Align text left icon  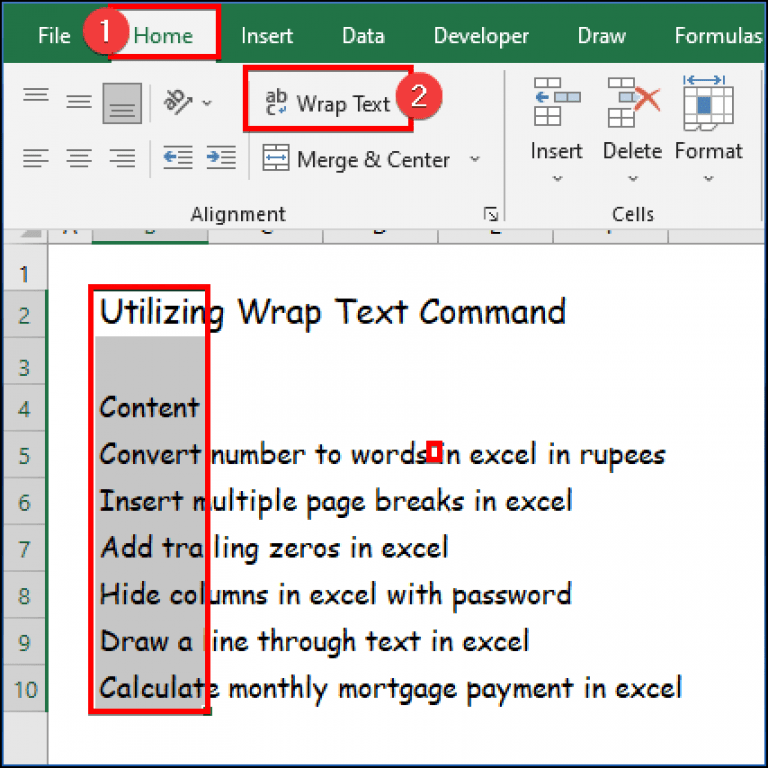(x=36, y=158)
